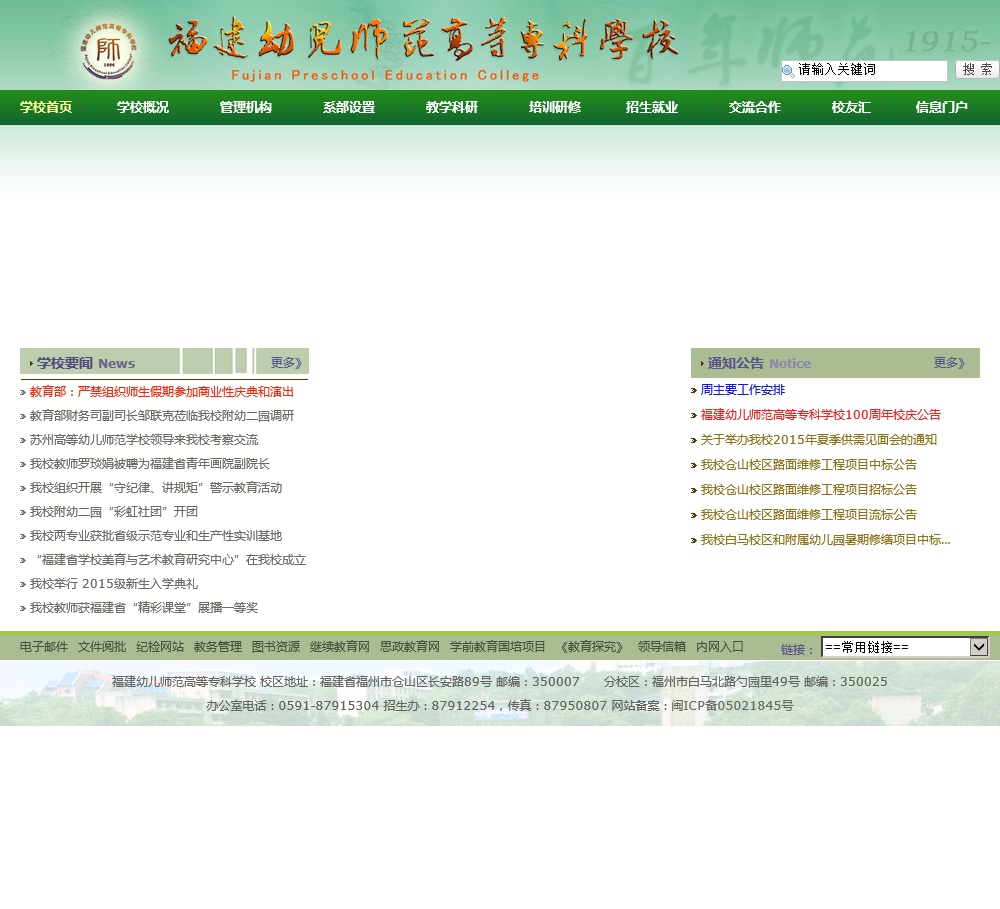Open news 苏州高等幼儿师范学校领导来我校考察交流
The height and width of the screenshot is (909, 1000).
[144, 440]
